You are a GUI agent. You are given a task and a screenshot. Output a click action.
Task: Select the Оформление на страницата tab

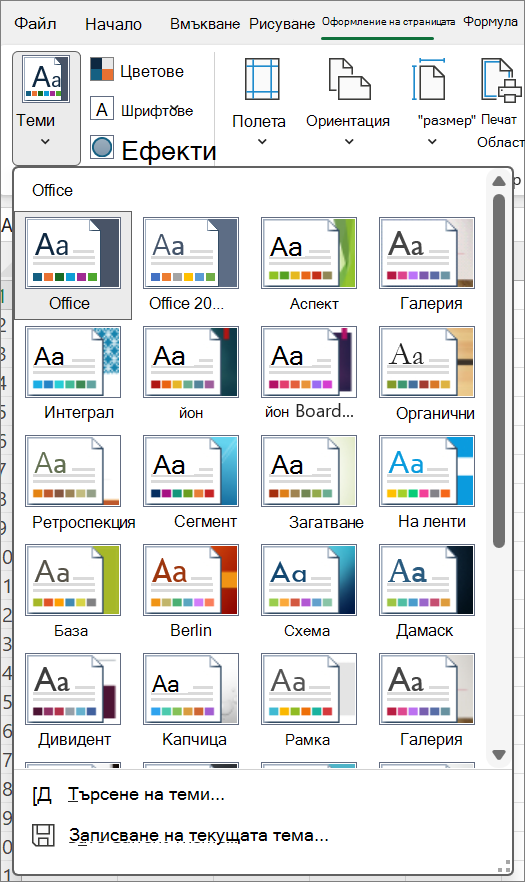(x=388, y=22)
